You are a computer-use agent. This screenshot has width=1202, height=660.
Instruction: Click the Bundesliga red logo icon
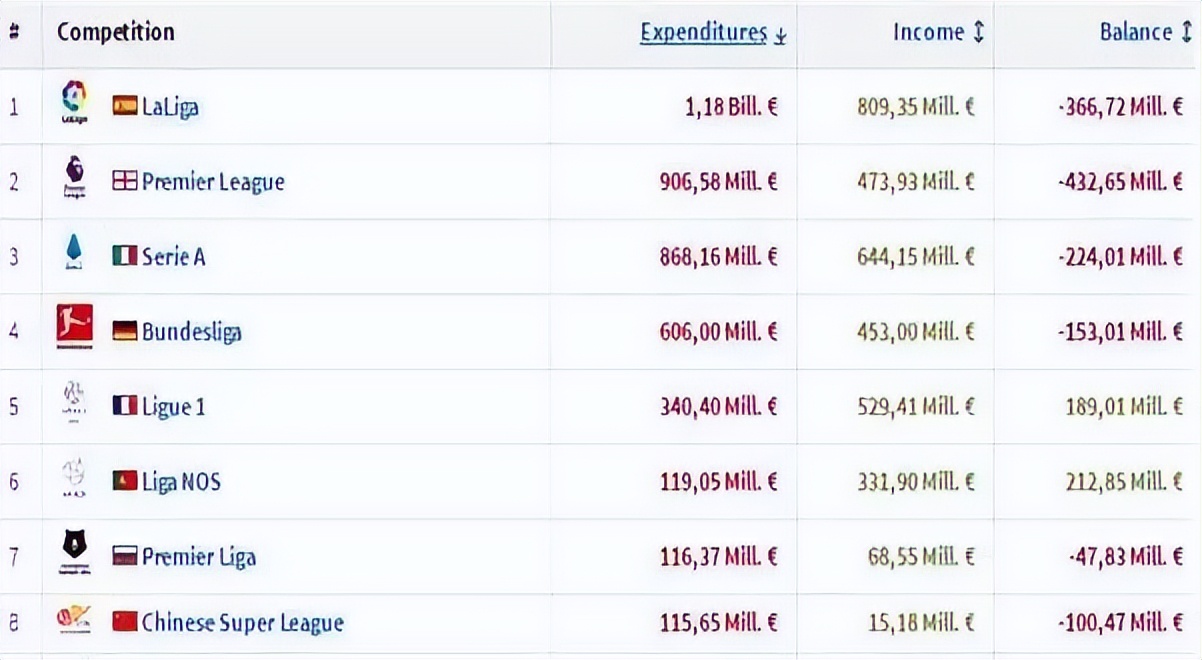click(74, 328)
